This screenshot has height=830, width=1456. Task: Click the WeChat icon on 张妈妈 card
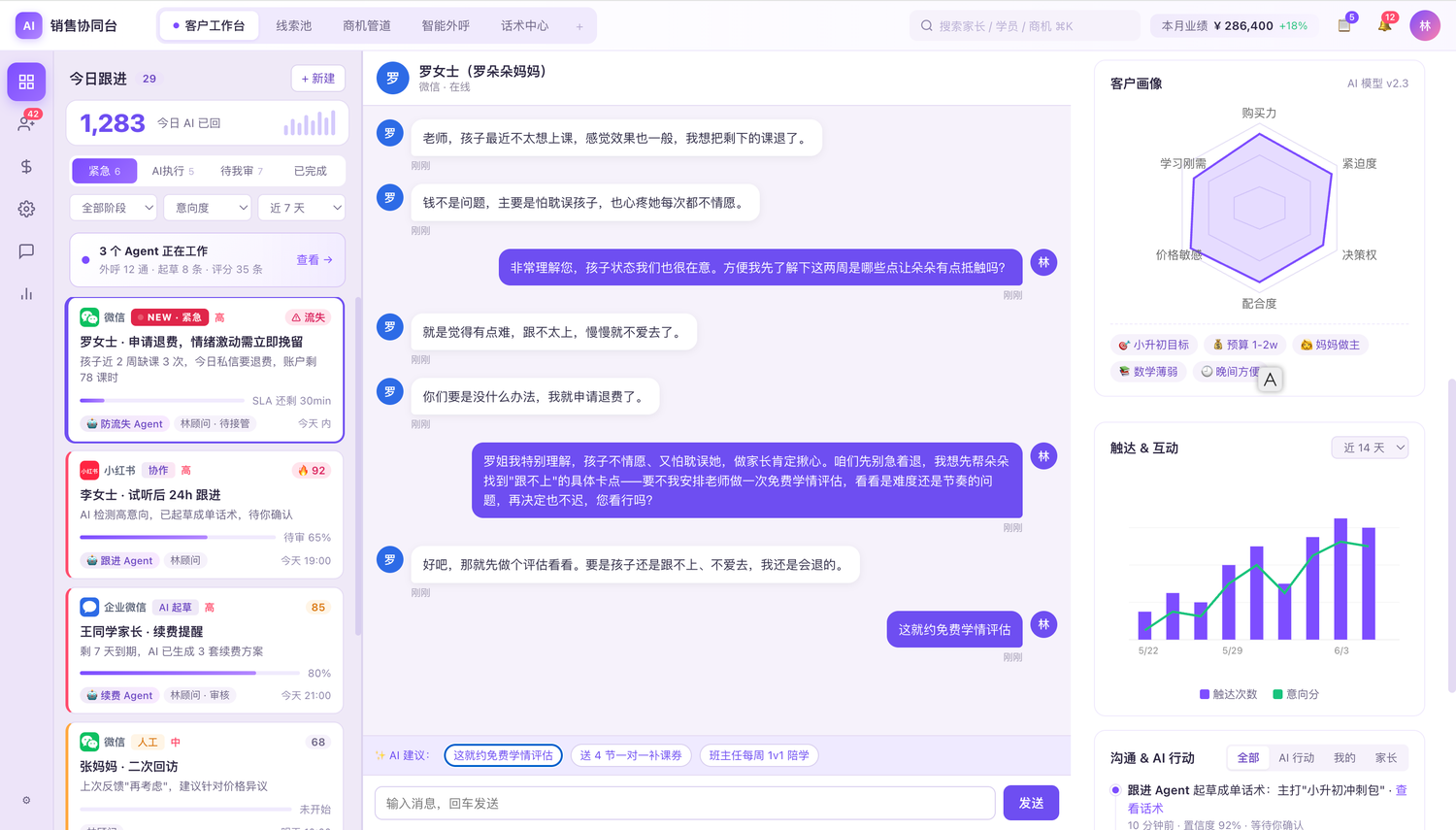89,742
